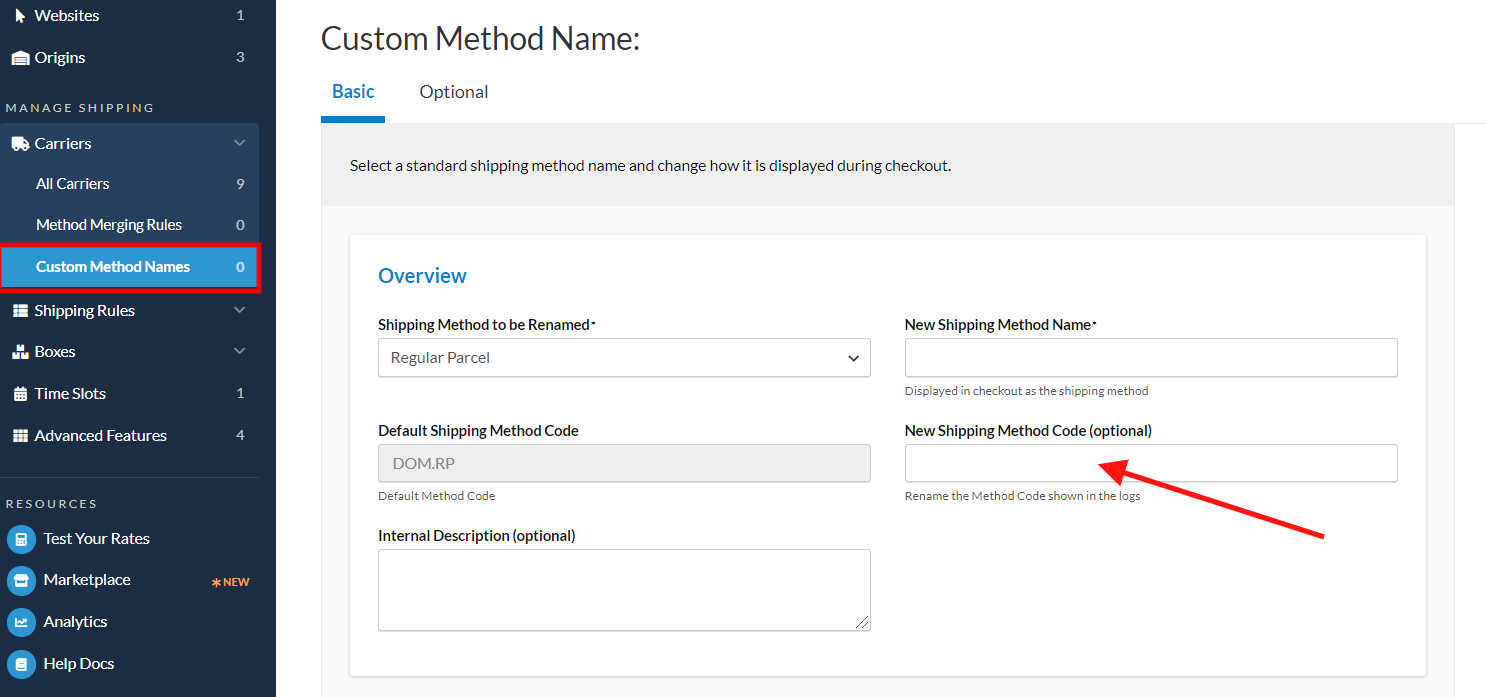Click the Test Your Rates calculator icon
This screenshot has width=1486, height=697.
click(21, 539)
